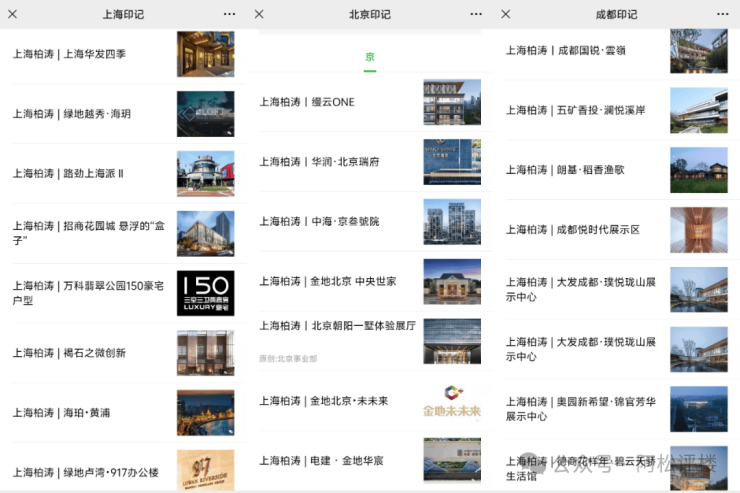Select the 京 tab
Screen dimensions: 740x493
pos(369,57)
